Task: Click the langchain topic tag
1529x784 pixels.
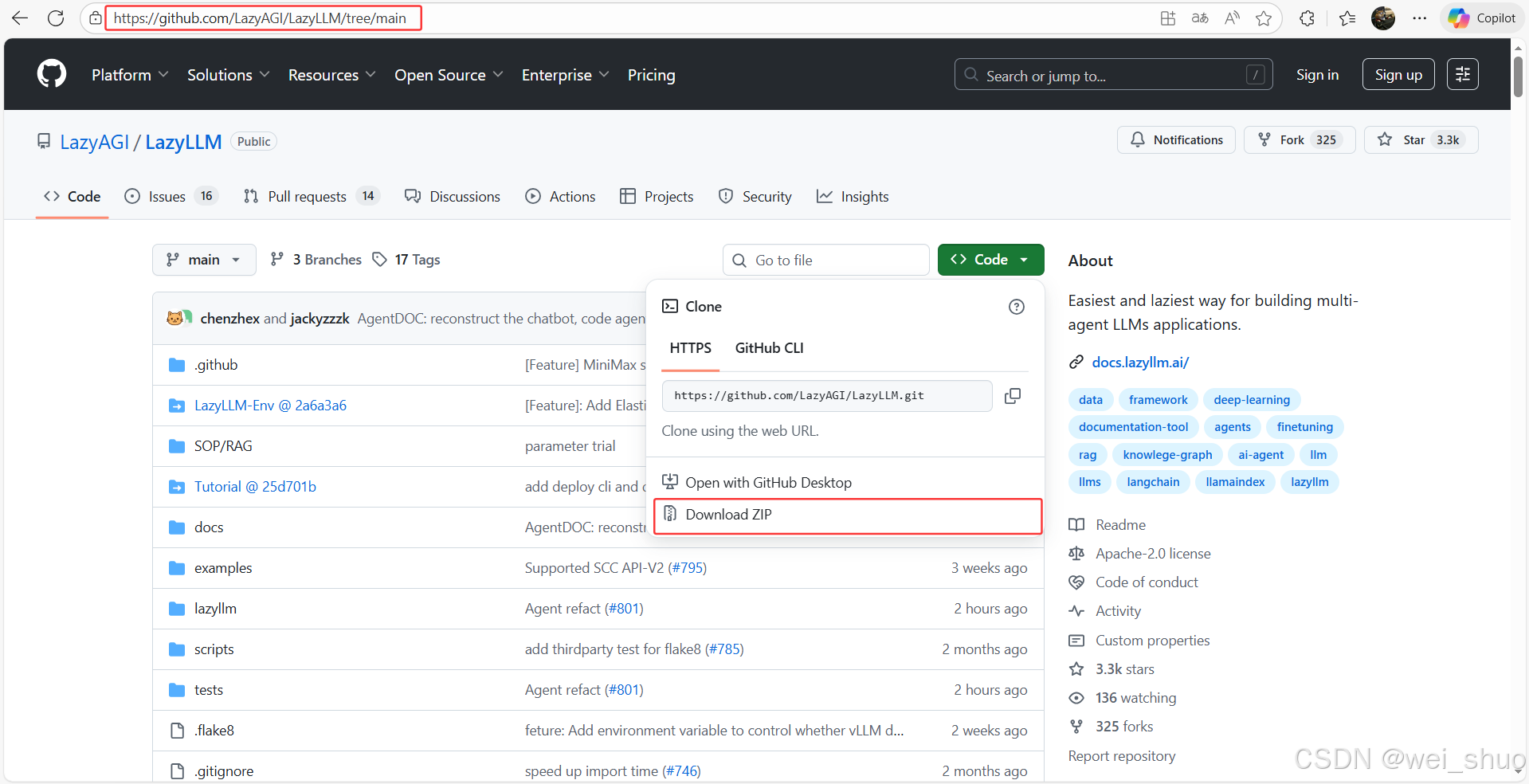Action: coord(1153,482)
